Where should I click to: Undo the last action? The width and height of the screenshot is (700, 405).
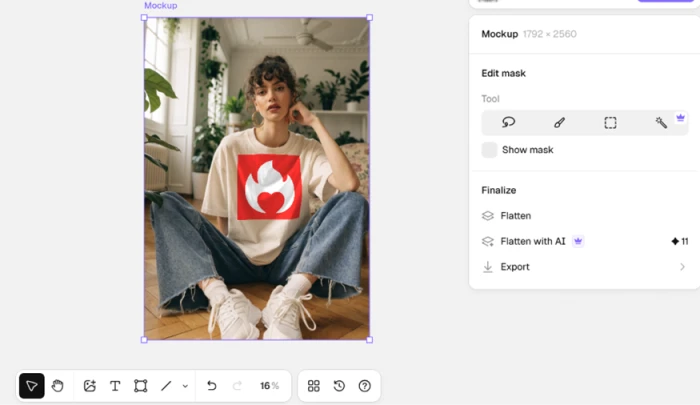212,386
